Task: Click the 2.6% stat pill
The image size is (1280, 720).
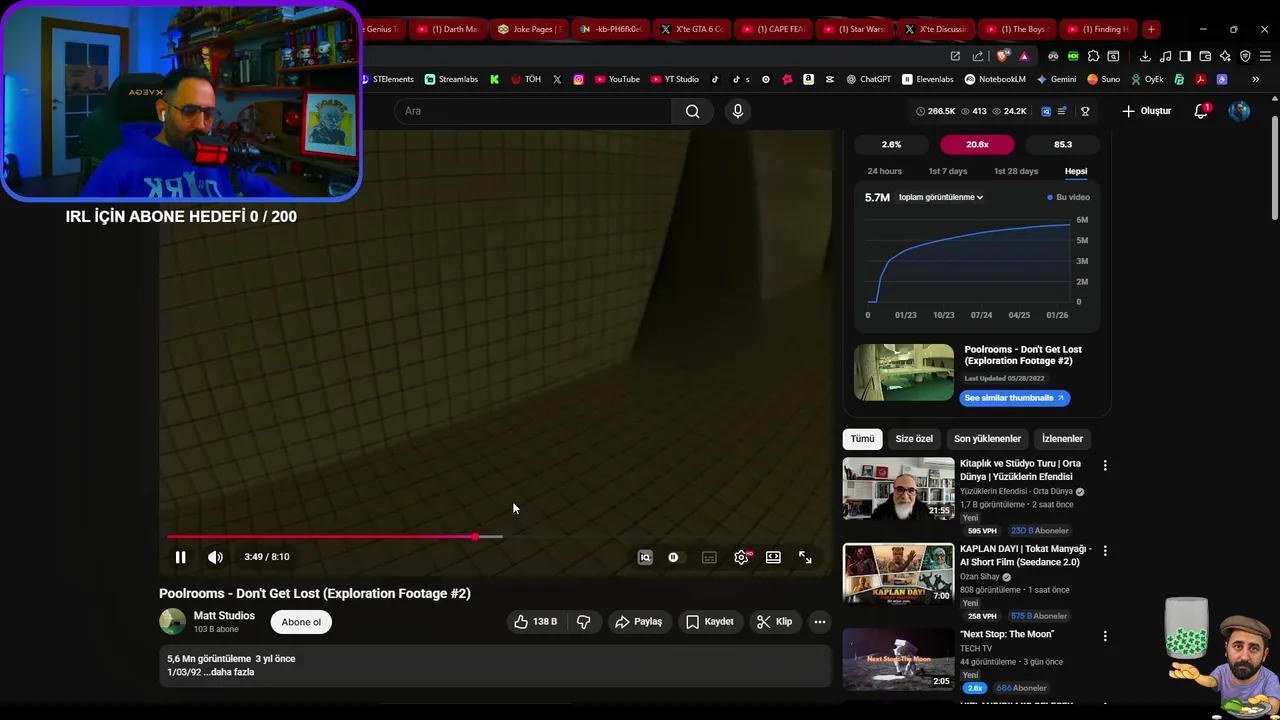Action: [891, 144]
